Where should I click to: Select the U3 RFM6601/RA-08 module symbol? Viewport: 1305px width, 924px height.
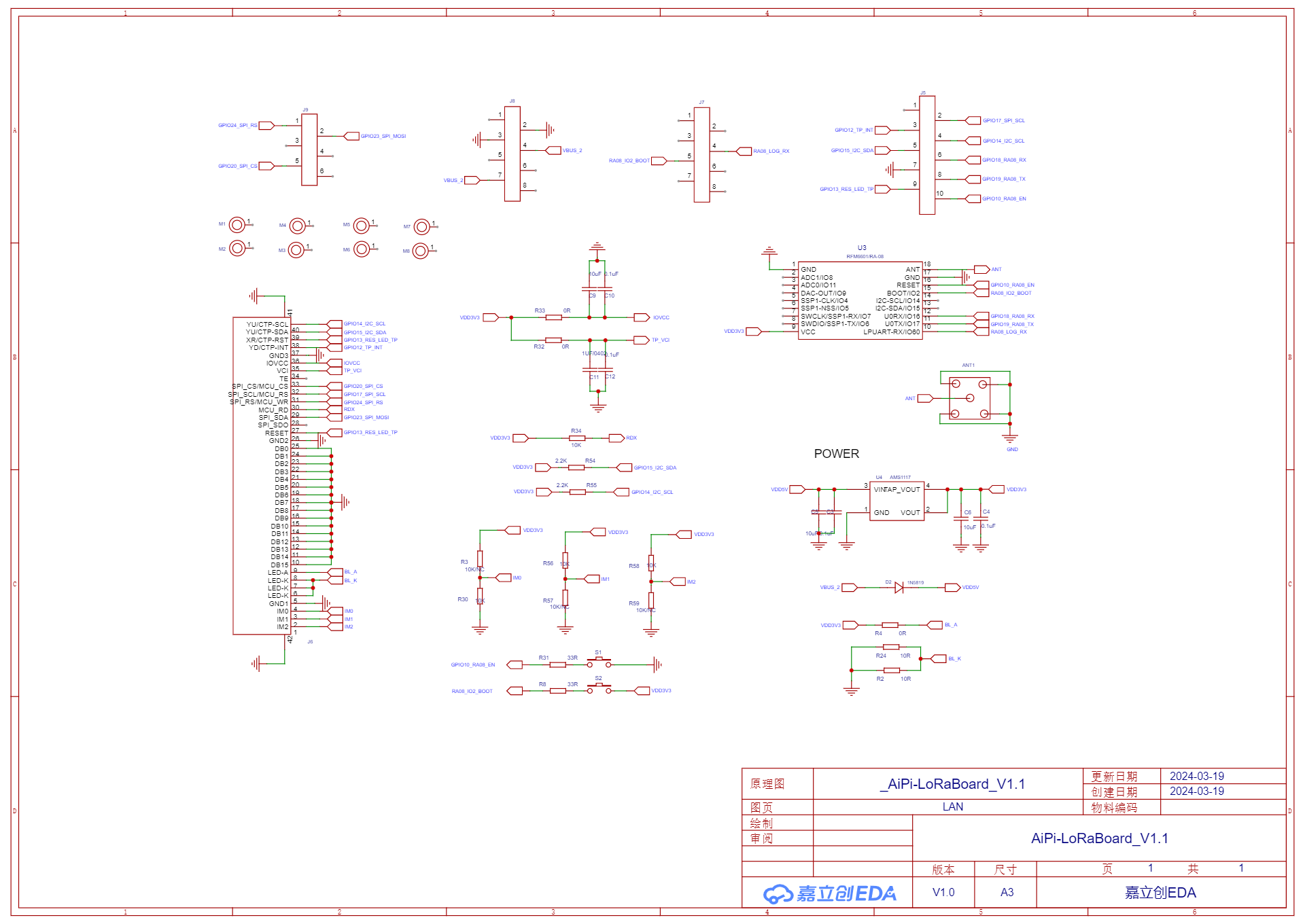click(860, 300)
